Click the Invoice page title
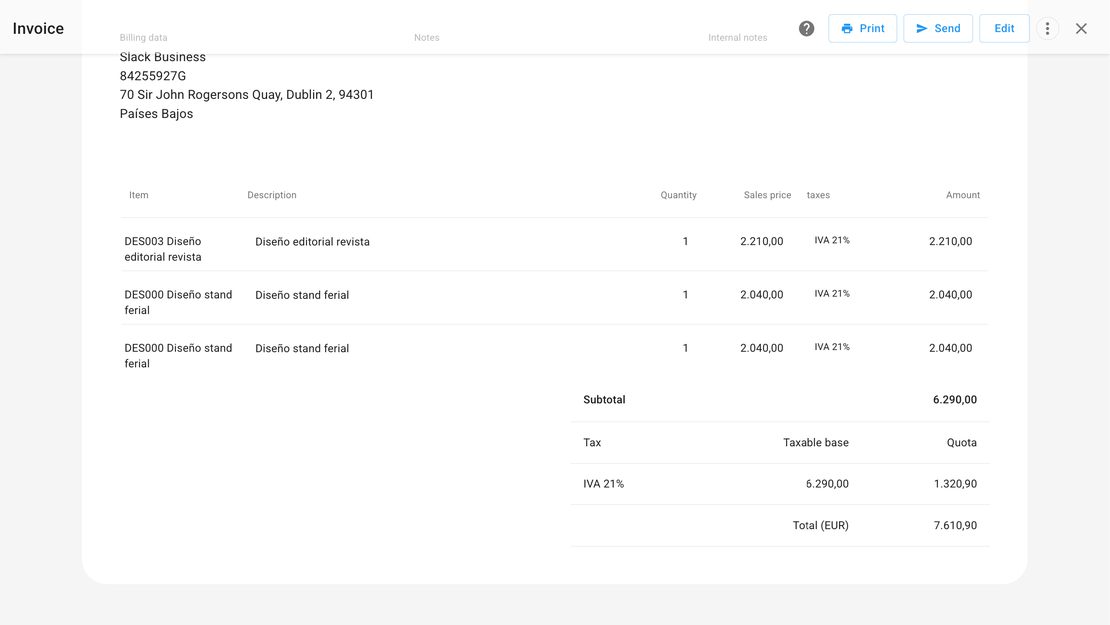 [38, 29]
